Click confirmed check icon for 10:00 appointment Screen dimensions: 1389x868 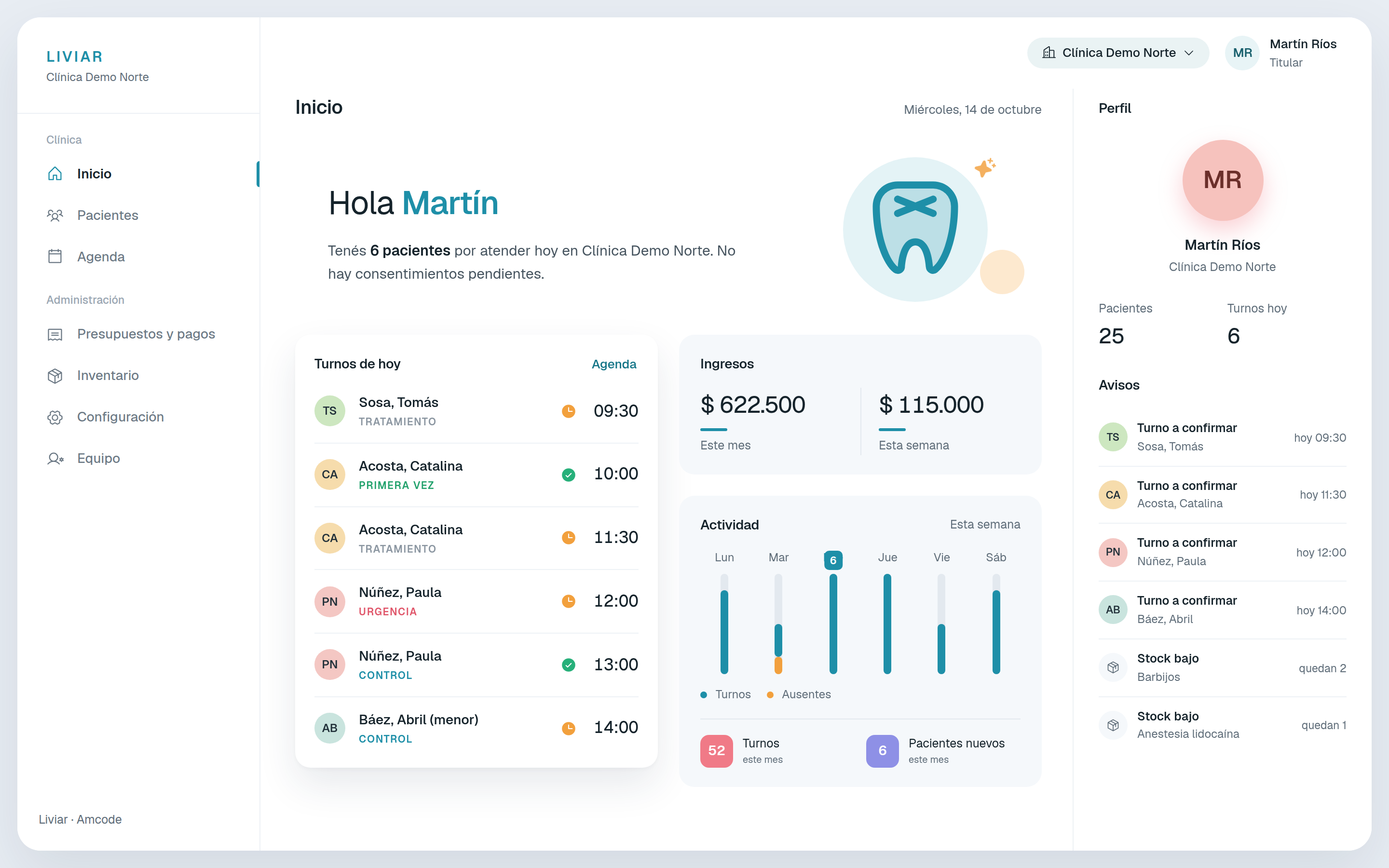[x=568, y=475]
